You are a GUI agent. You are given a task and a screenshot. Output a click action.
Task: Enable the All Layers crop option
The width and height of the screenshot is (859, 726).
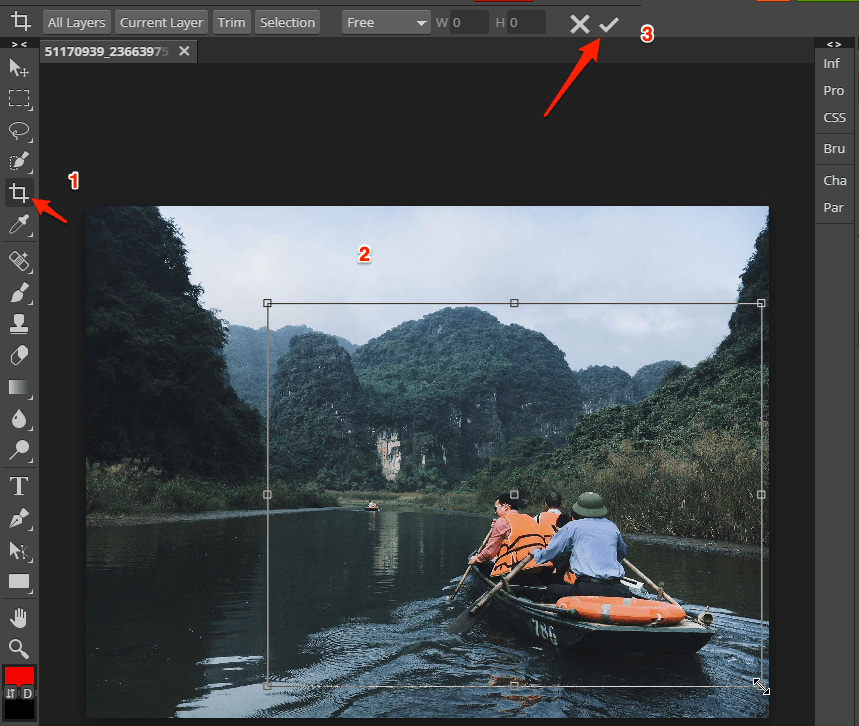pos(76,21)
